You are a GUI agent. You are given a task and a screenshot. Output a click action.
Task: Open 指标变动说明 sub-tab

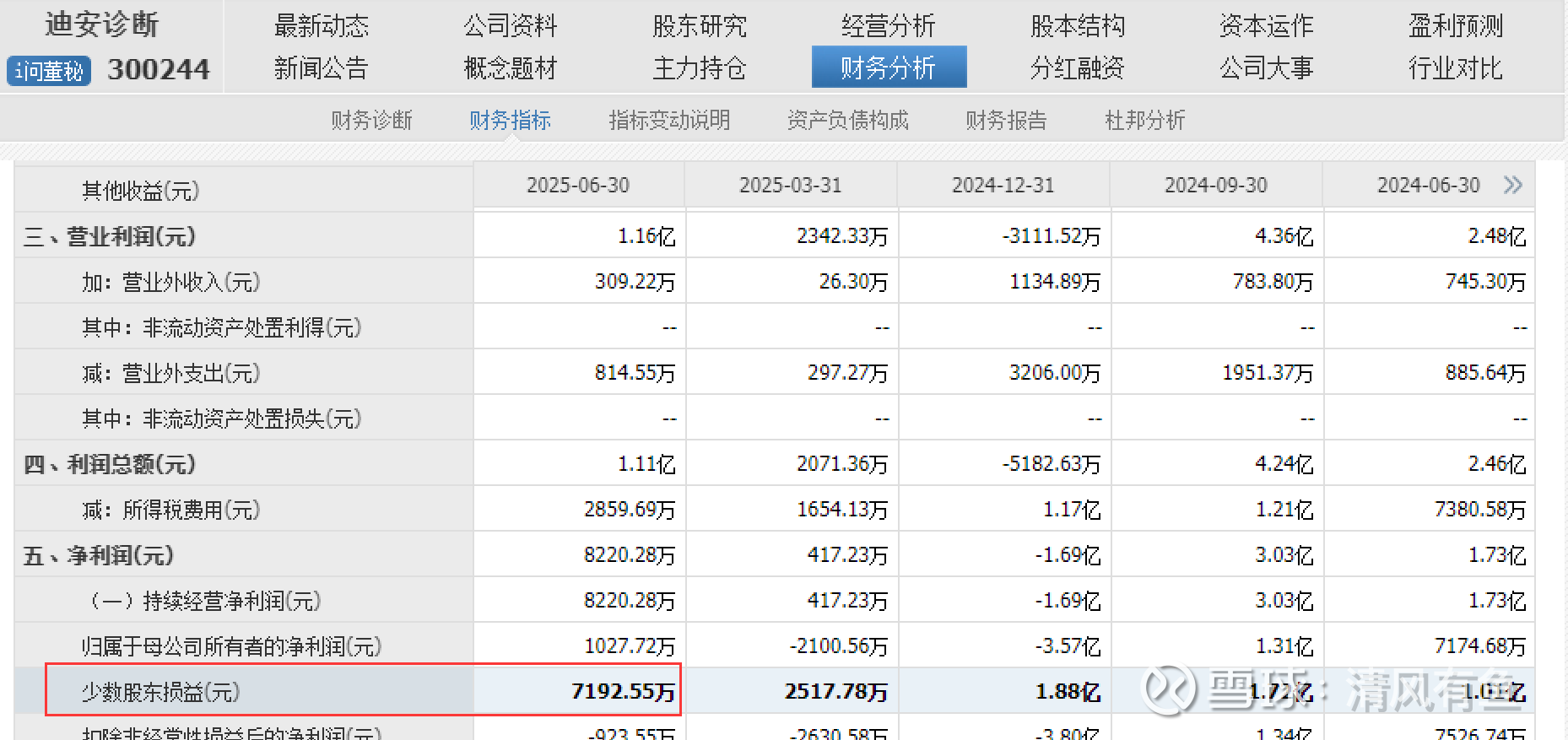point(669,121)
